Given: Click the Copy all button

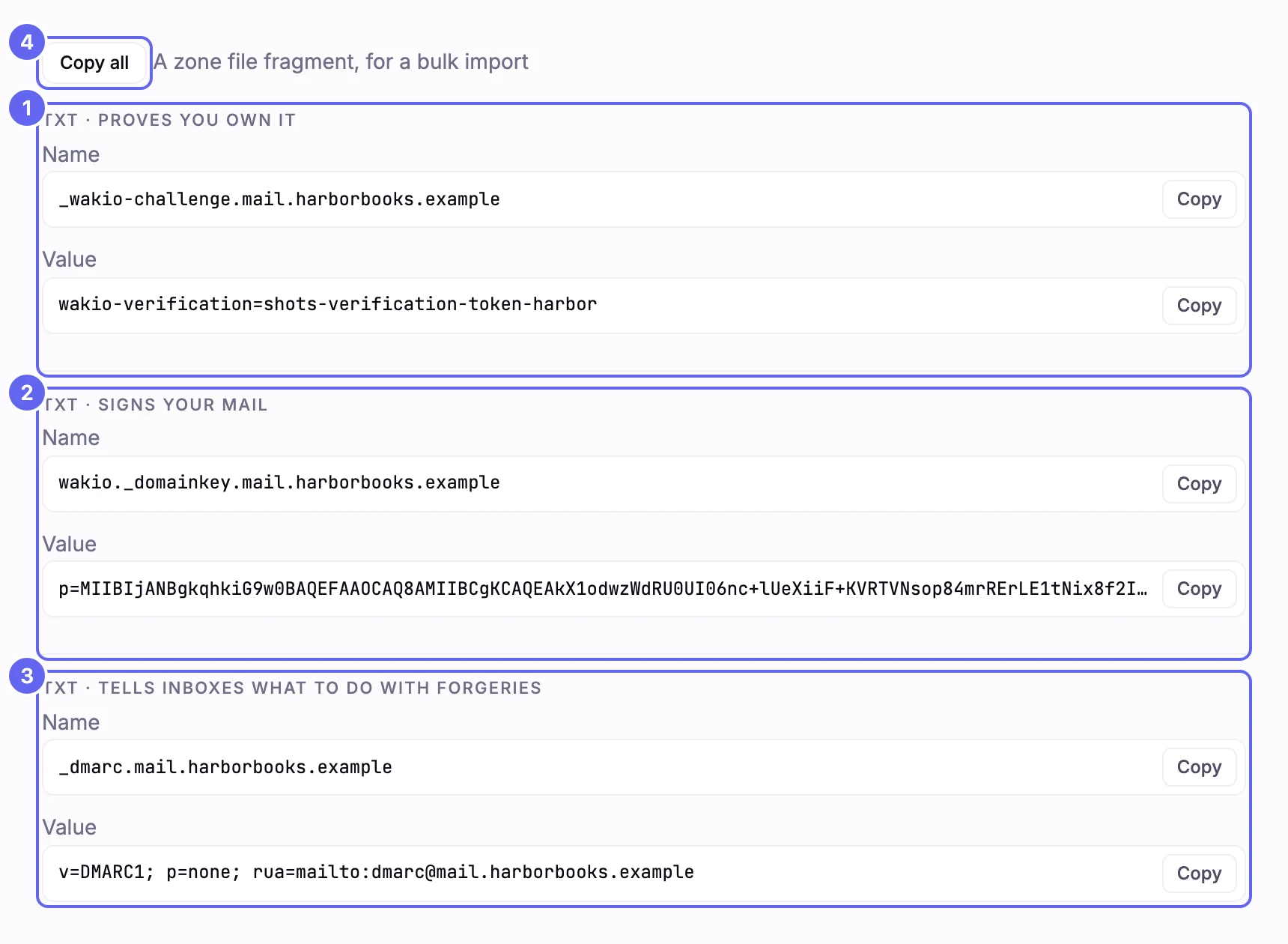Looking at the screenshot, I should tap(94, 63).
